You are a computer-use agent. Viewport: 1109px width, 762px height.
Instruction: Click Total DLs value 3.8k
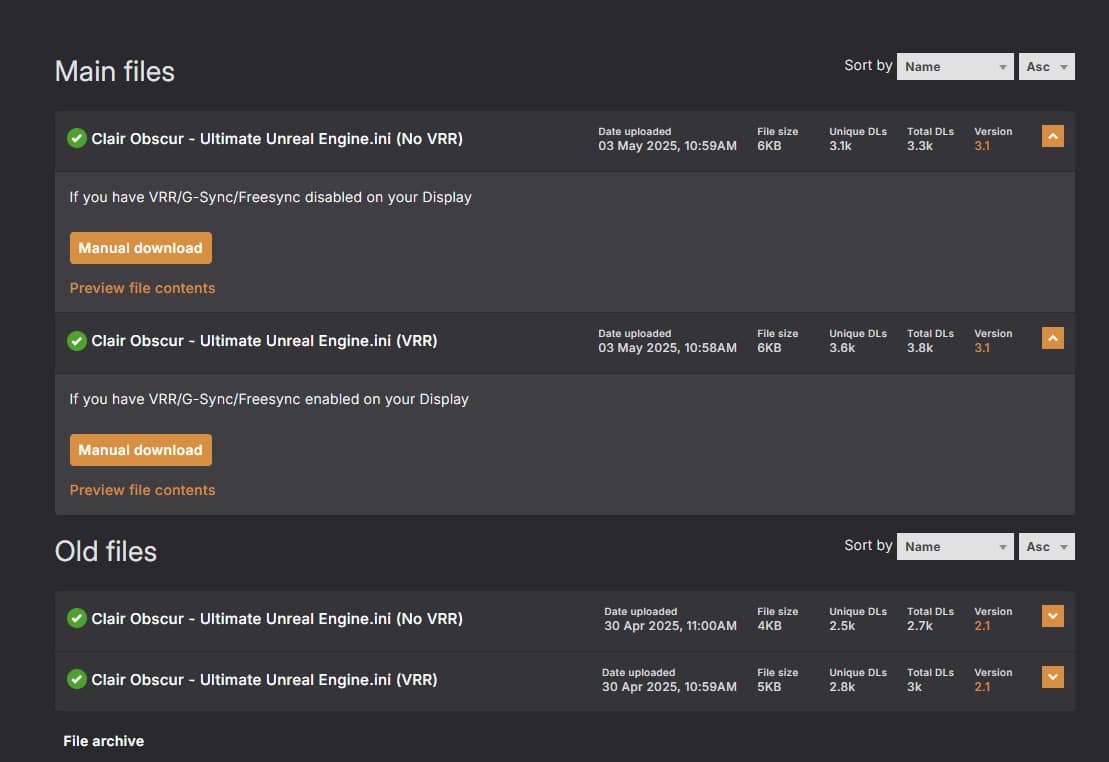click(x=919, y=348)
